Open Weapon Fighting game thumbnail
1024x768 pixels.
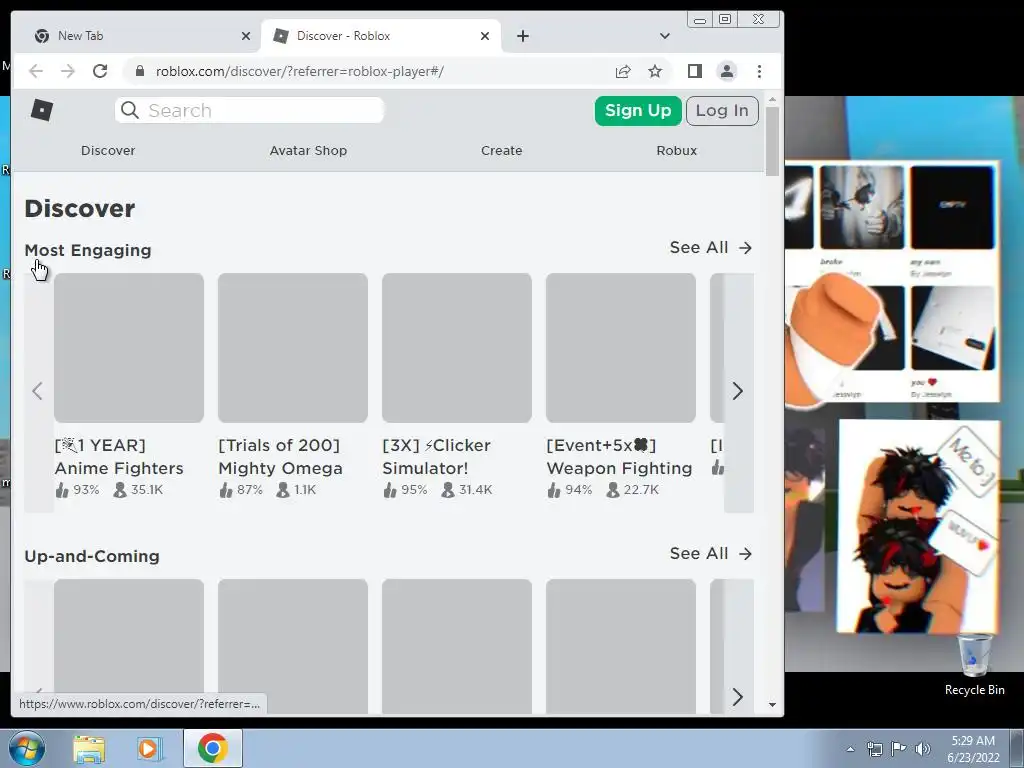click(x=620, y=347)
